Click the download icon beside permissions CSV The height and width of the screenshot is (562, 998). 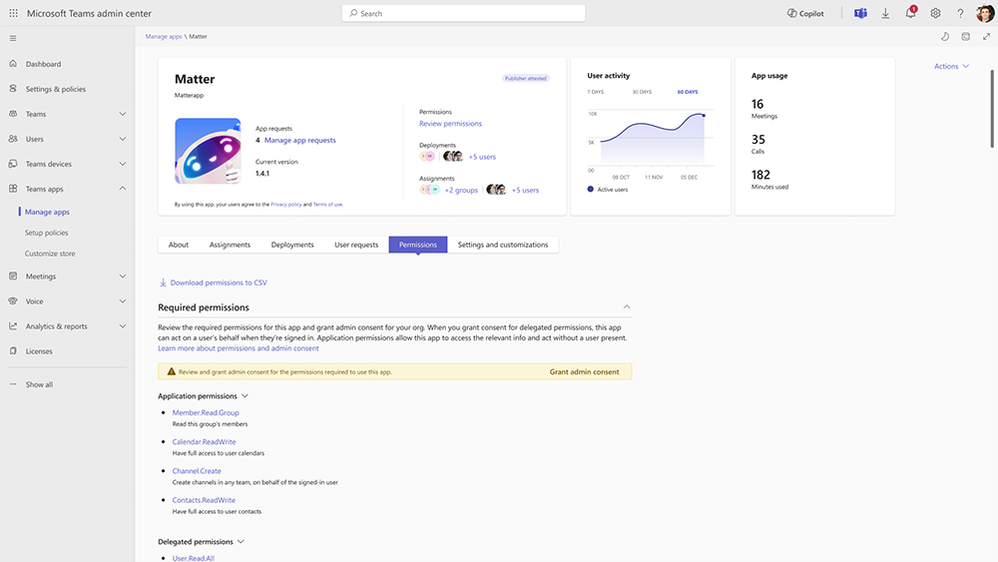coord(163,282)
